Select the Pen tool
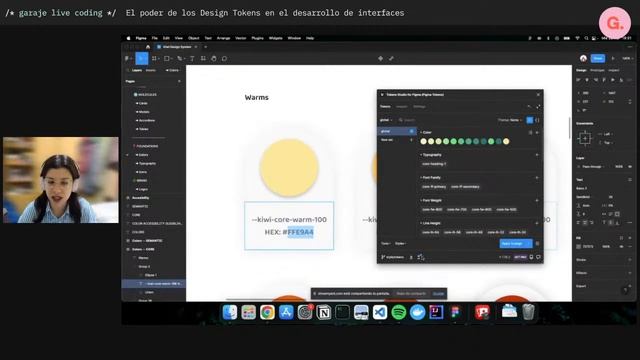The height and width of the screenshot is (360, 640). (179, 58)
